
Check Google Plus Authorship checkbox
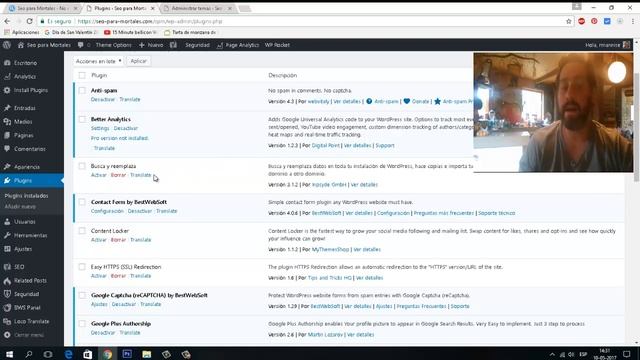[x=82, y=324]
